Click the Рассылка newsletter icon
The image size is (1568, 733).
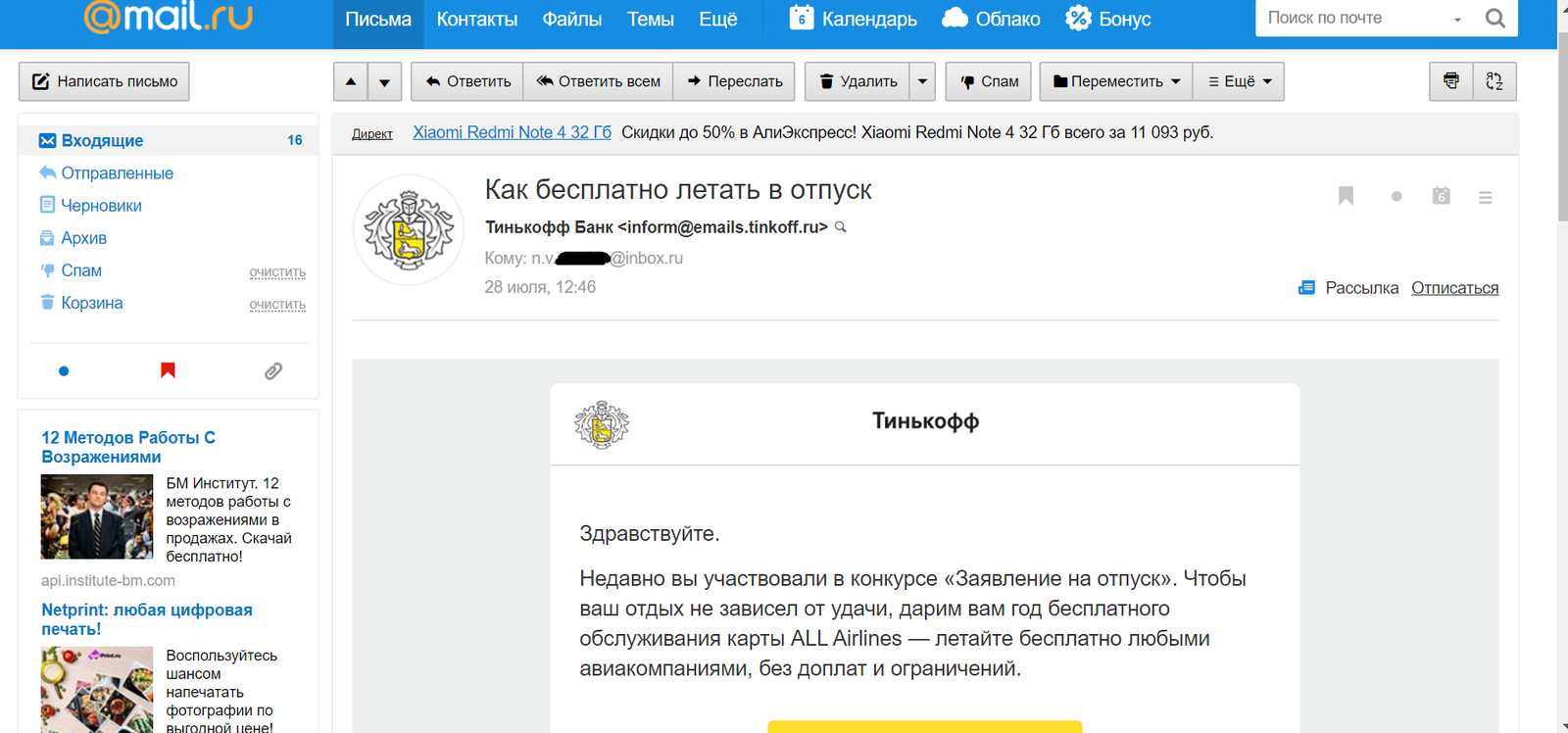coord(1306,288)
